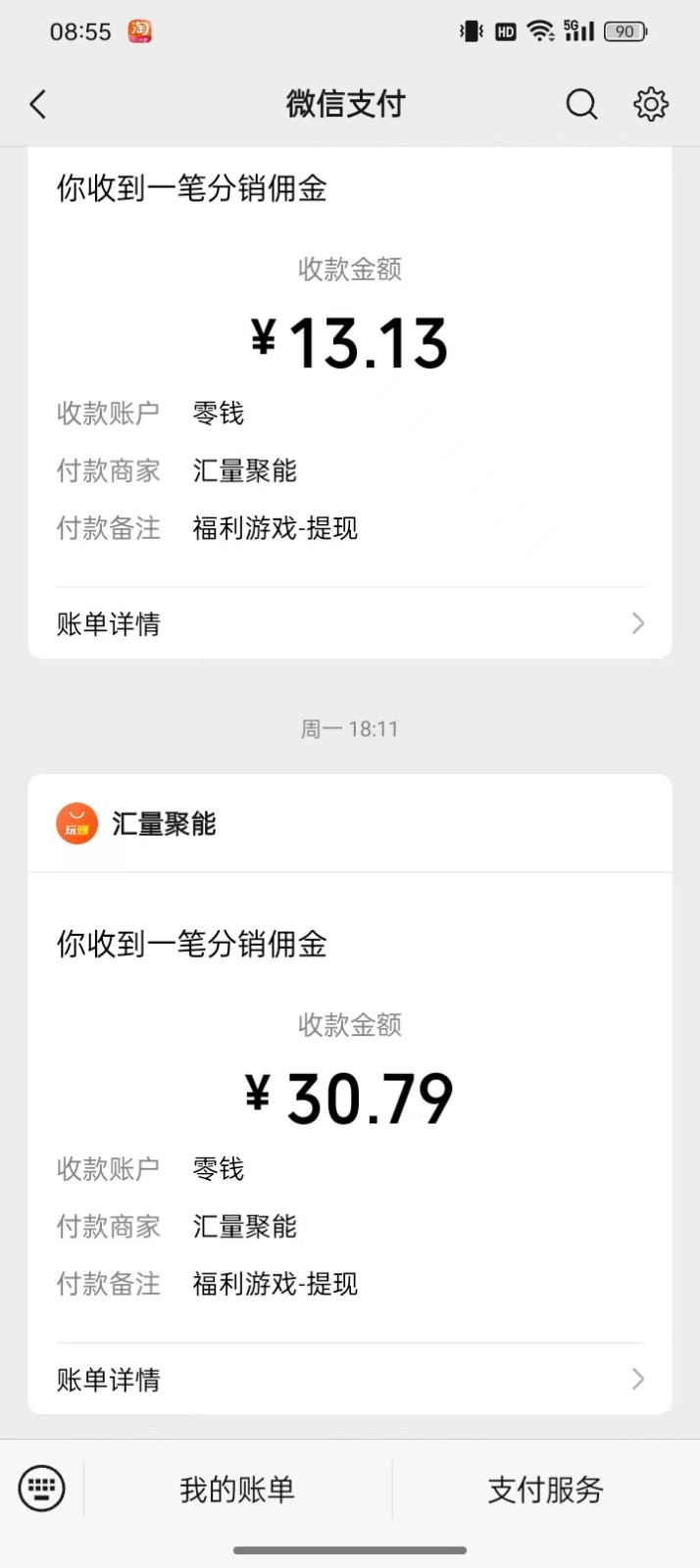Tap the back arrow to exit
This screenshot has width=700, height=1568.
tap(37, 104)
